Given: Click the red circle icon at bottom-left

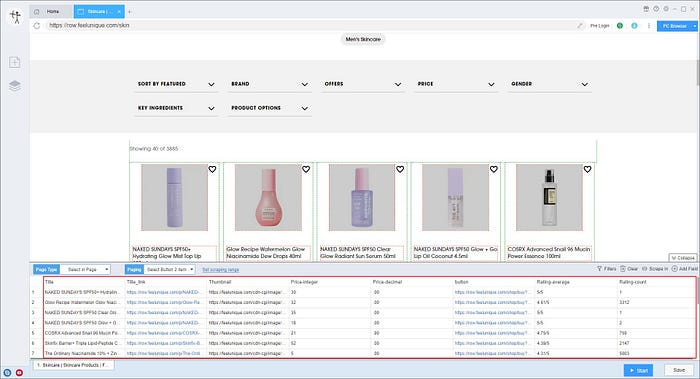Looking at the screenshot, I should point(19,372).
